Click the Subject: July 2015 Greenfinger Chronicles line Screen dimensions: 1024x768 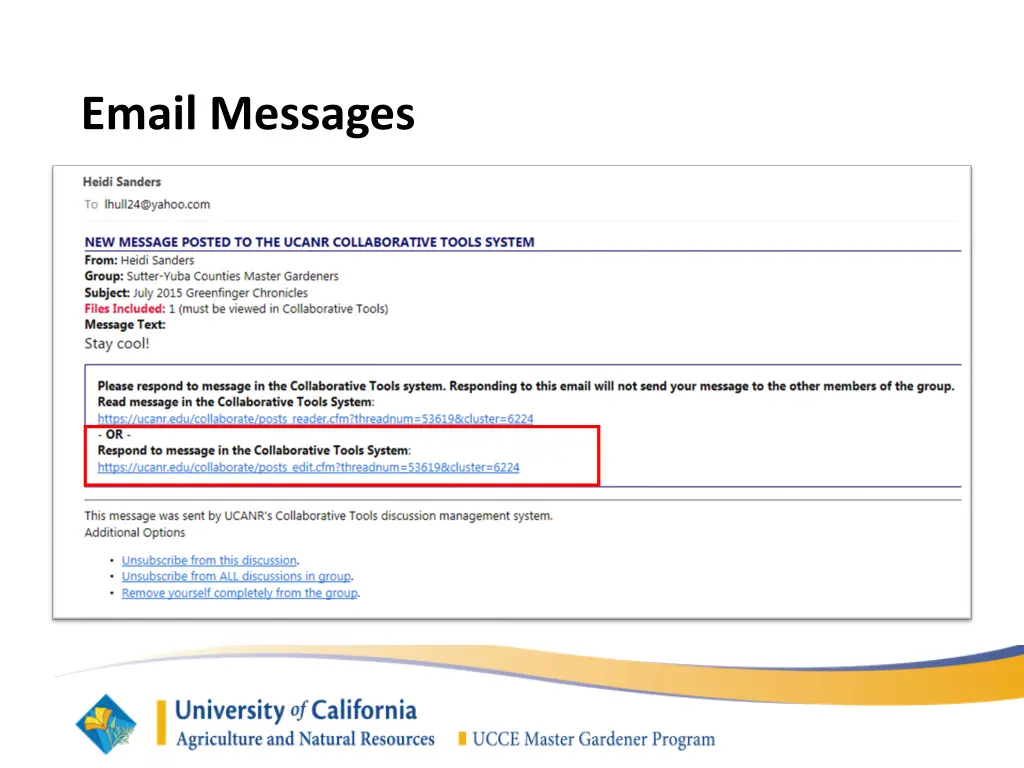click(196, 293)
